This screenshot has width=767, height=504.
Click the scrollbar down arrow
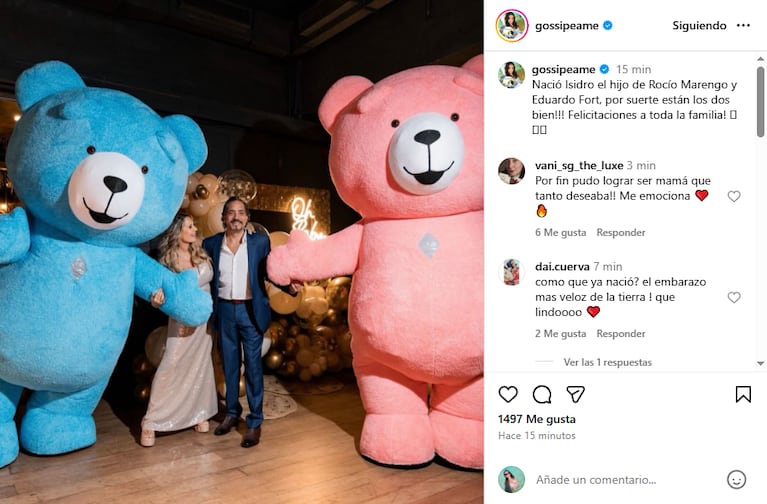pos(760,363)
